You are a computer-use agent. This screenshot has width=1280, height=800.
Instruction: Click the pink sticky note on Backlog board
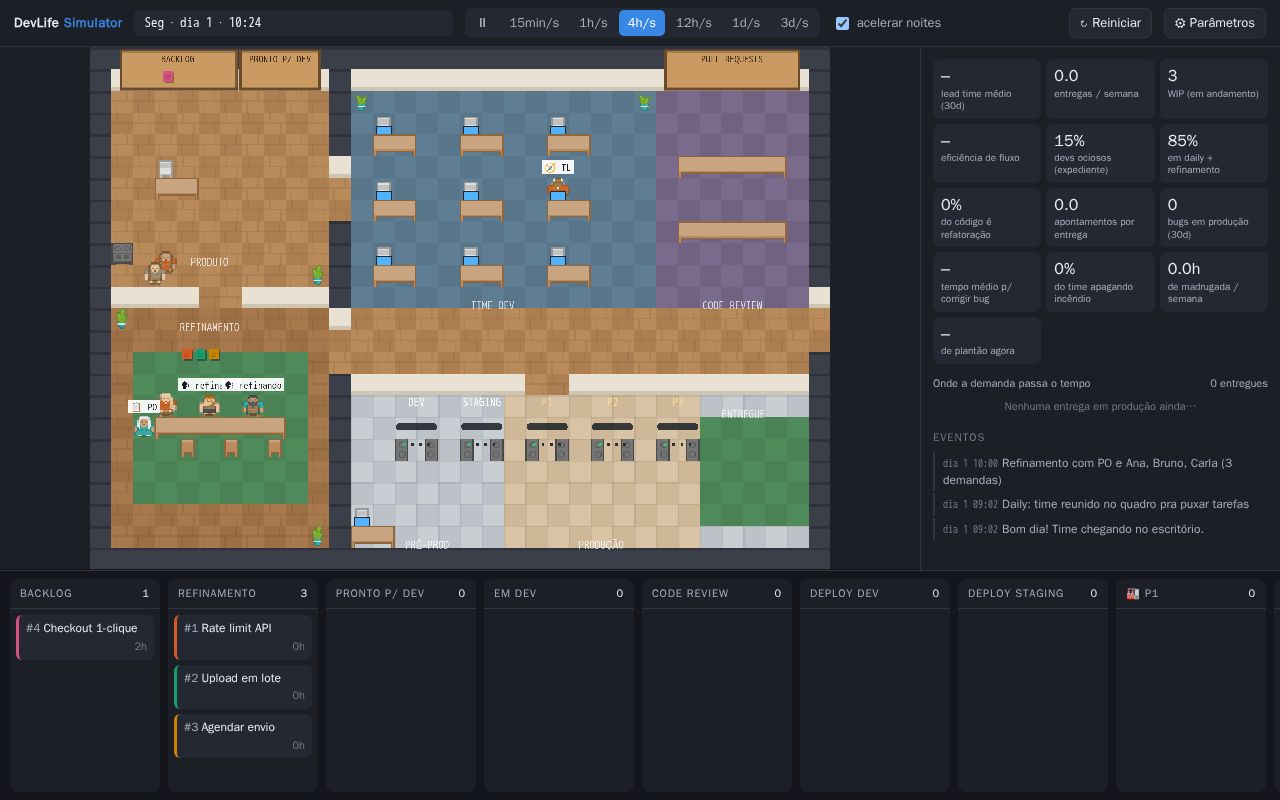[168, 77]
